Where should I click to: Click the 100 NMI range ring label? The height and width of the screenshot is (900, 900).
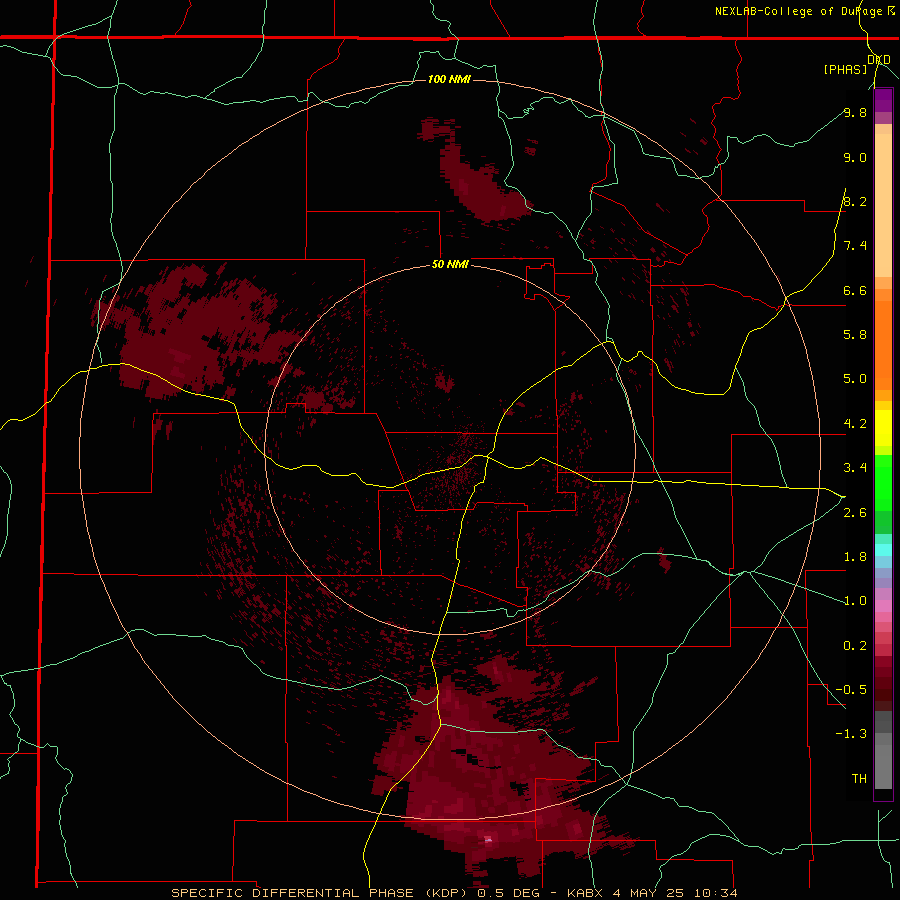(x=449, y=79)
